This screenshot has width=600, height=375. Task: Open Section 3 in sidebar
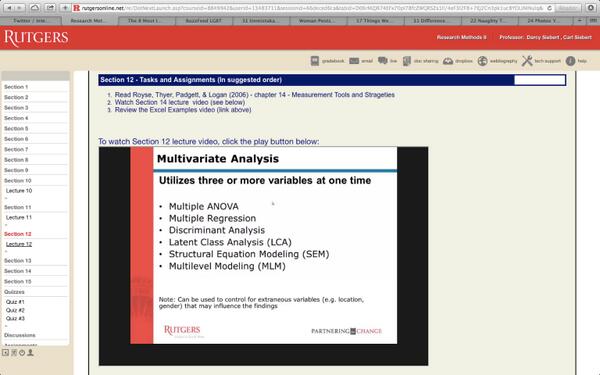(x=16, y=108)
